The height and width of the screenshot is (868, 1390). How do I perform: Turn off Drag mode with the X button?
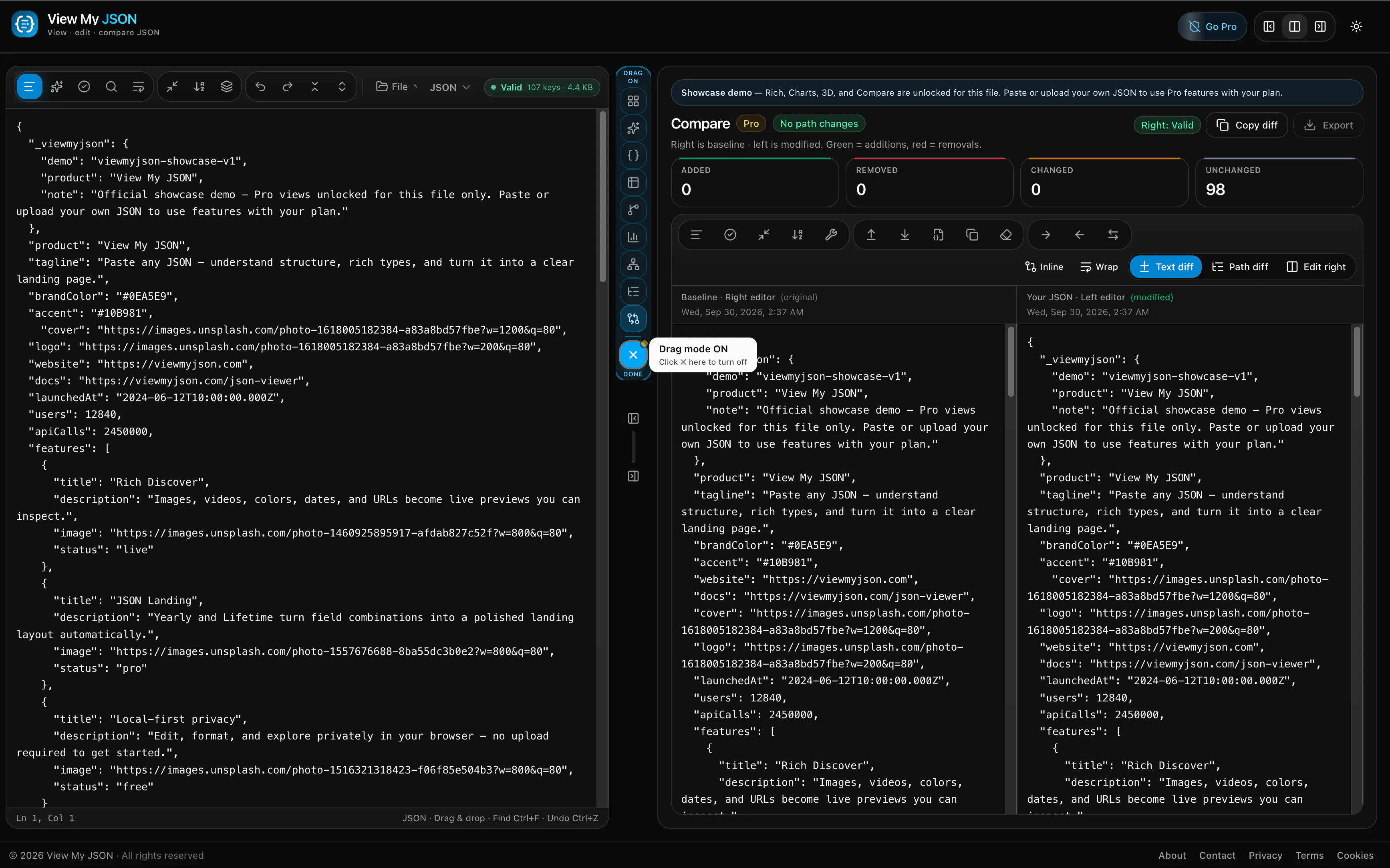tap(633, 355)
